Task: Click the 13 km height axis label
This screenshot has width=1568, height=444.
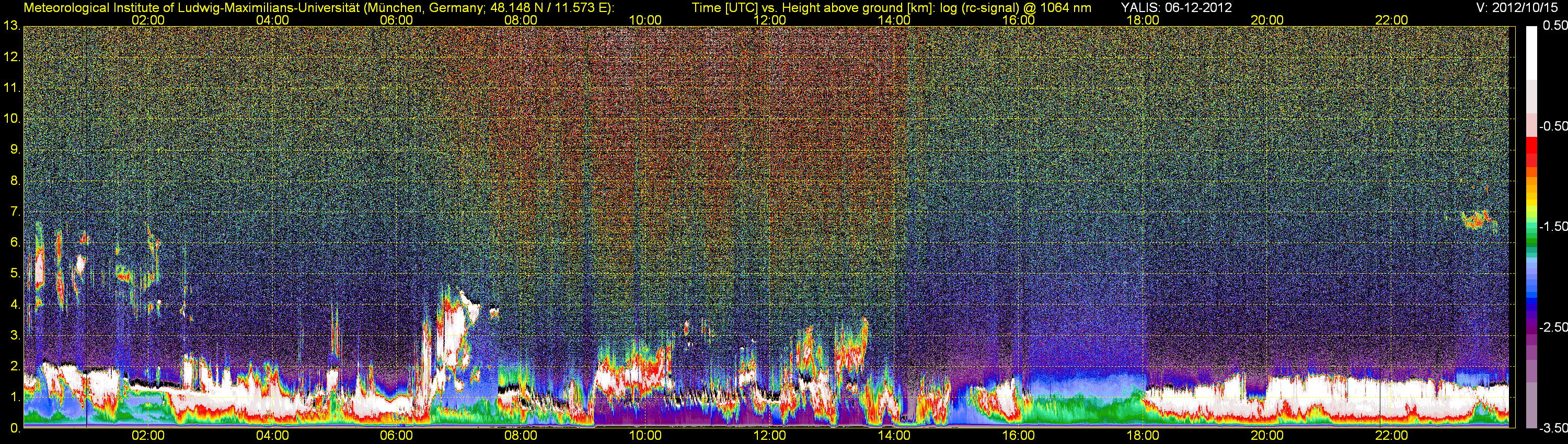Action: coord(11,26)
